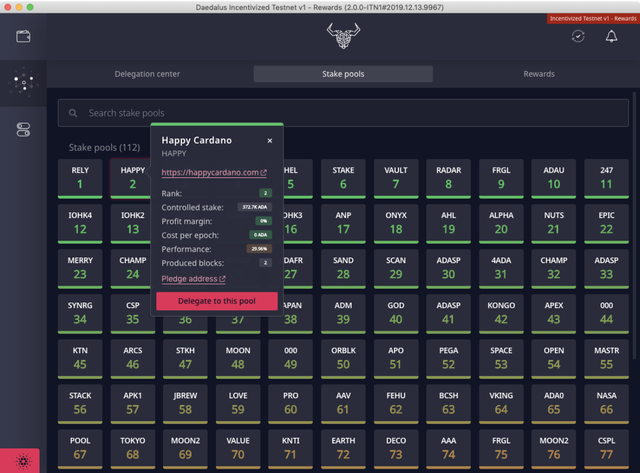Click the search magnifier icon

coord(73,113)
